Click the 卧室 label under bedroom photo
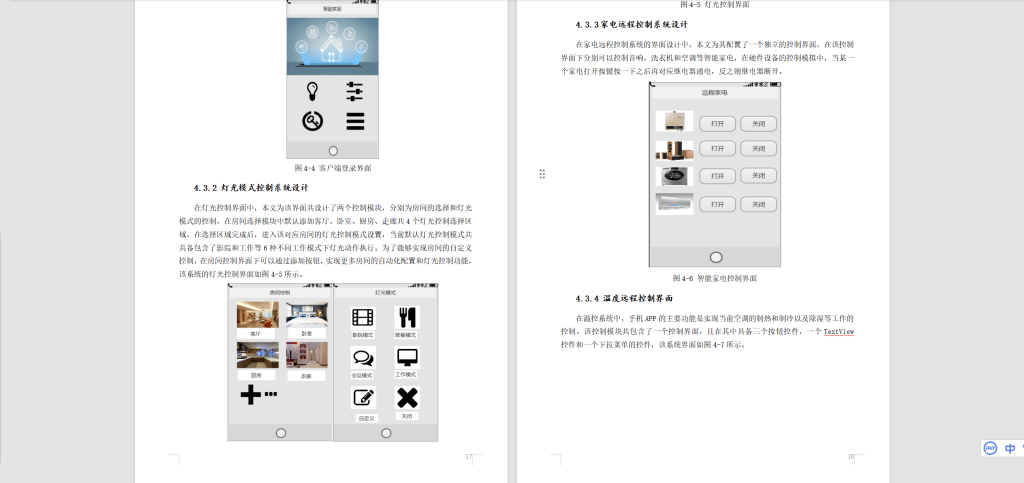1024x483 pixels. click(x=306, y=334)
